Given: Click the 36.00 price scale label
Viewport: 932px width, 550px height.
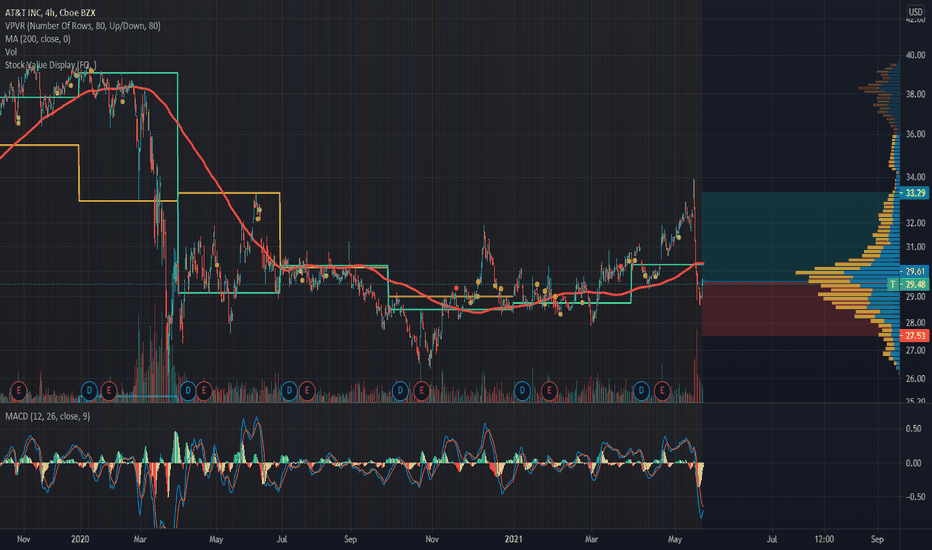Looking at the screenshot, I should (915, 134).
